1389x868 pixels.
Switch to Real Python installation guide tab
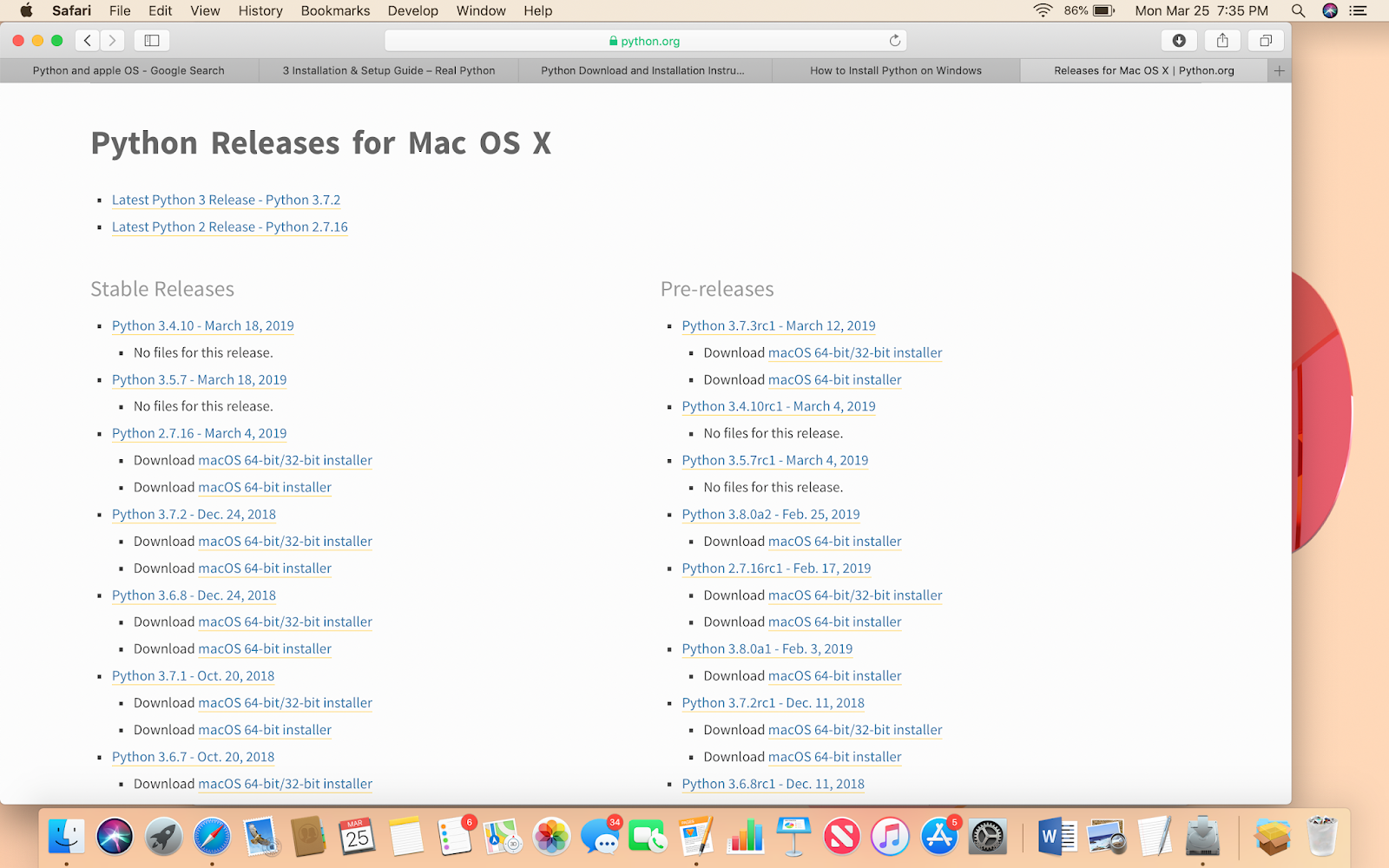click(x=389, y=70)
